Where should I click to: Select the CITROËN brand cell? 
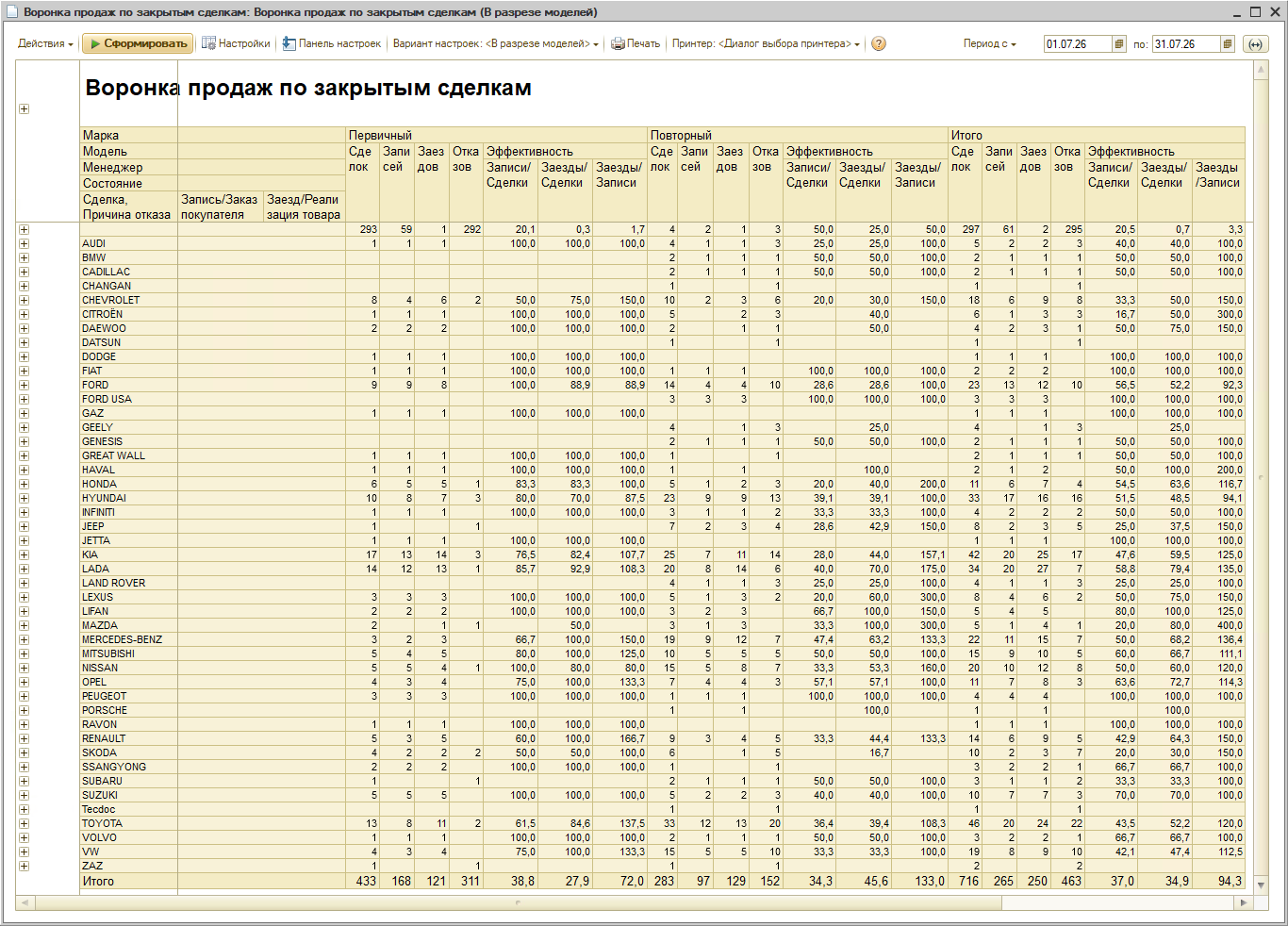click(x=128, y=314)
